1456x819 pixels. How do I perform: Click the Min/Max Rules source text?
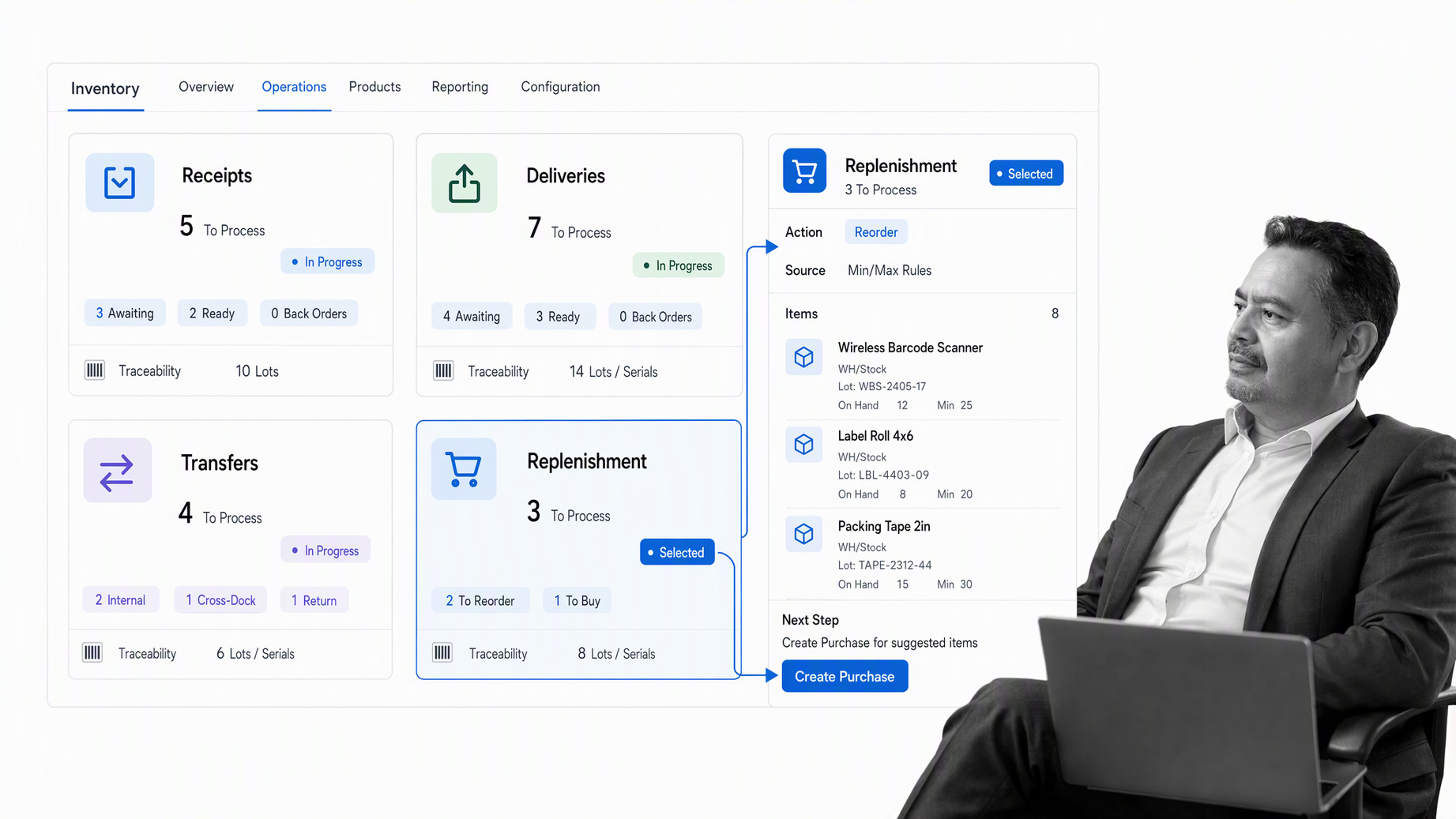click(x=890, y=270)
